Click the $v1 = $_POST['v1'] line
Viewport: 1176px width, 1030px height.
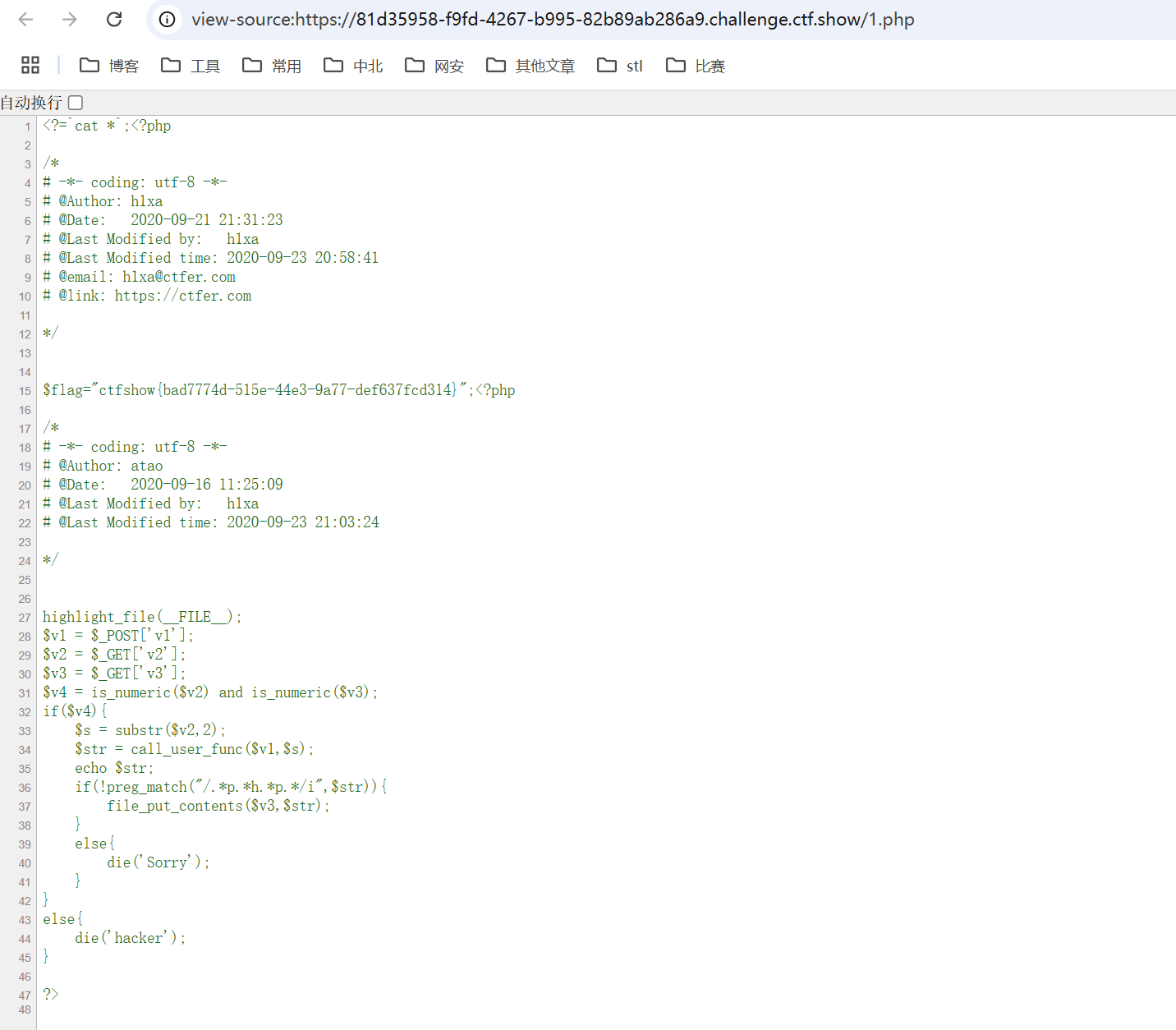[x=118, y=636]
